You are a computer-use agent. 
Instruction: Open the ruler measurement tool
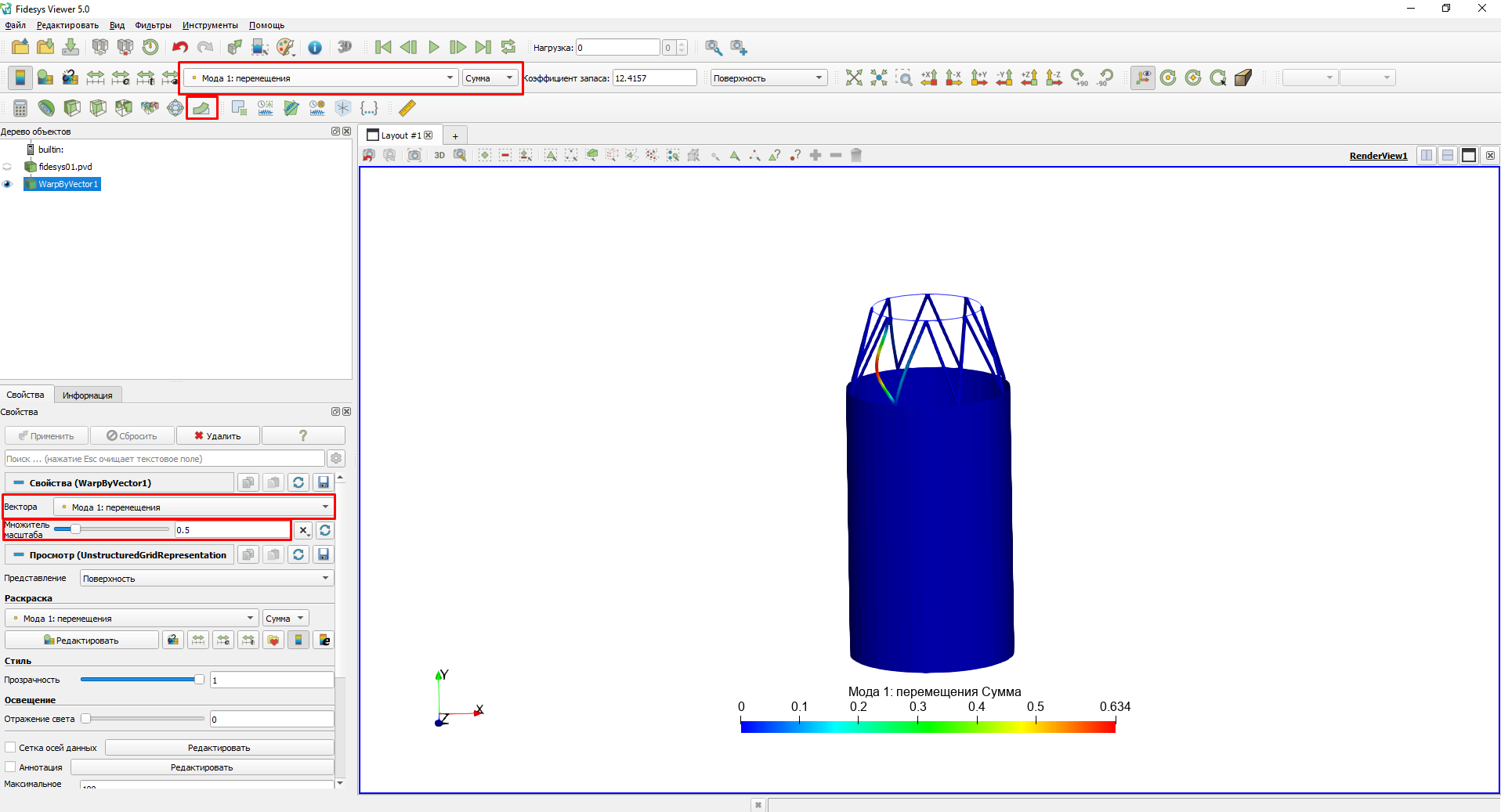407,108
